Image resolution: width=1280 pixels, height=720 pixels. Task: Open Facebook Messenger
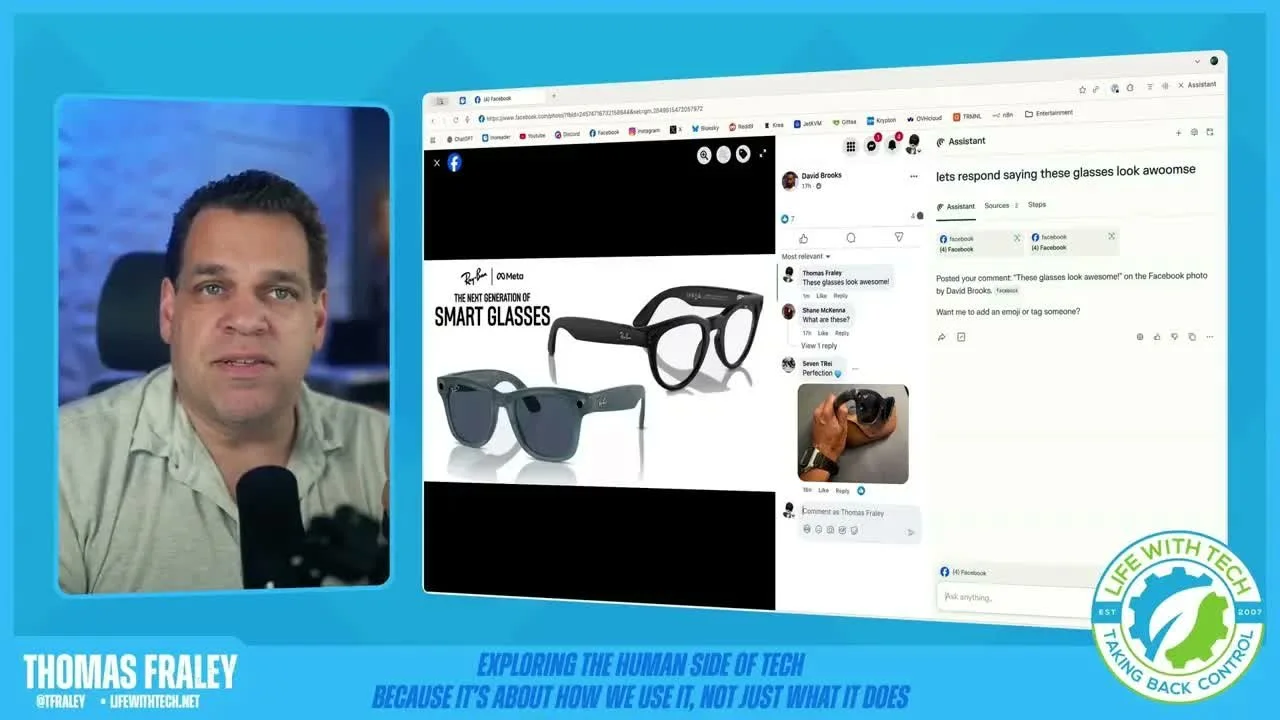pyautogui.click(x=872, y=145)
